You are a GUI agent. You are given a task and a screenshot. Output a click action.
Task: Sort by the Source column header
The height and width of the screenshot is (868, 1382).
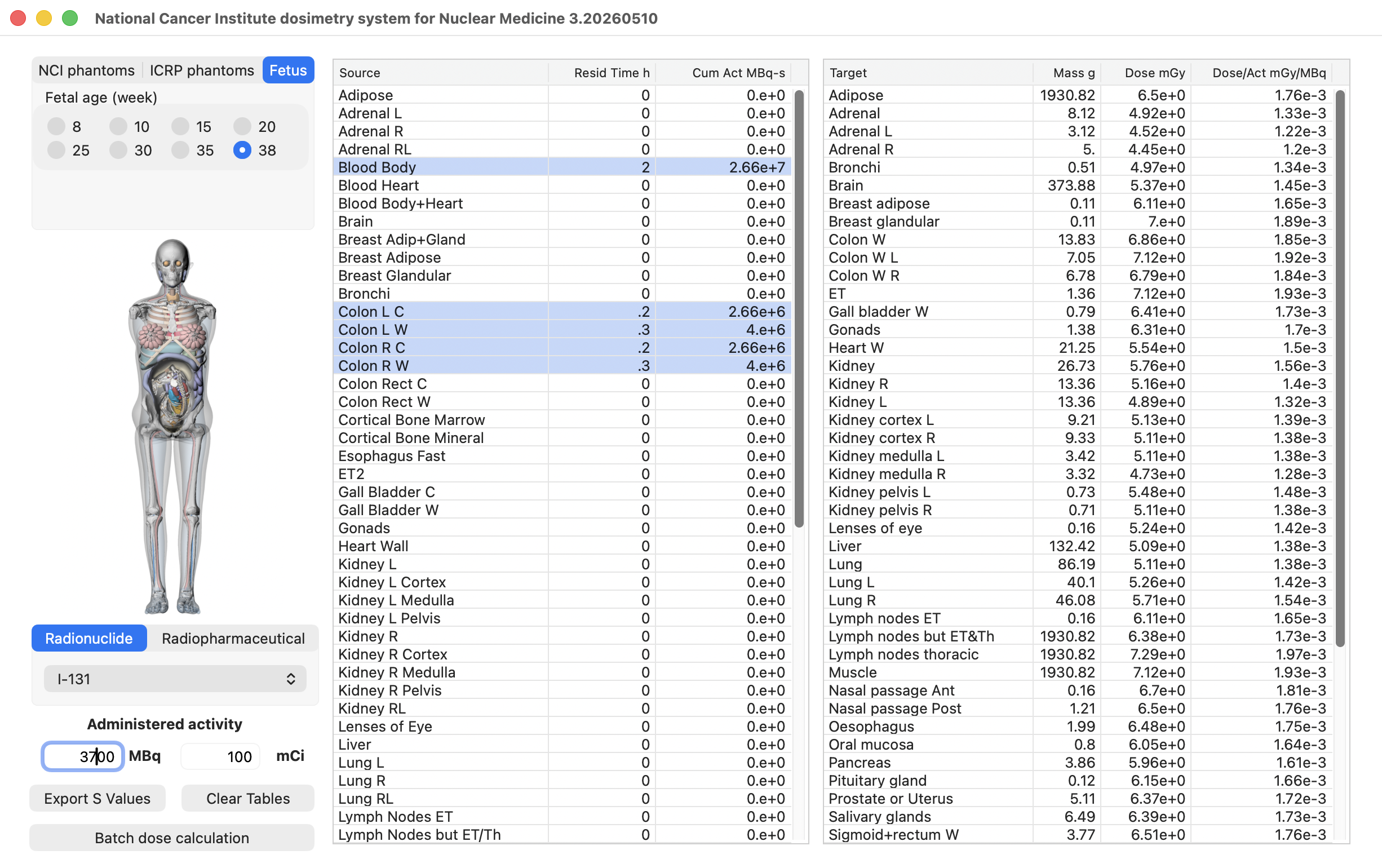[440, 73]
